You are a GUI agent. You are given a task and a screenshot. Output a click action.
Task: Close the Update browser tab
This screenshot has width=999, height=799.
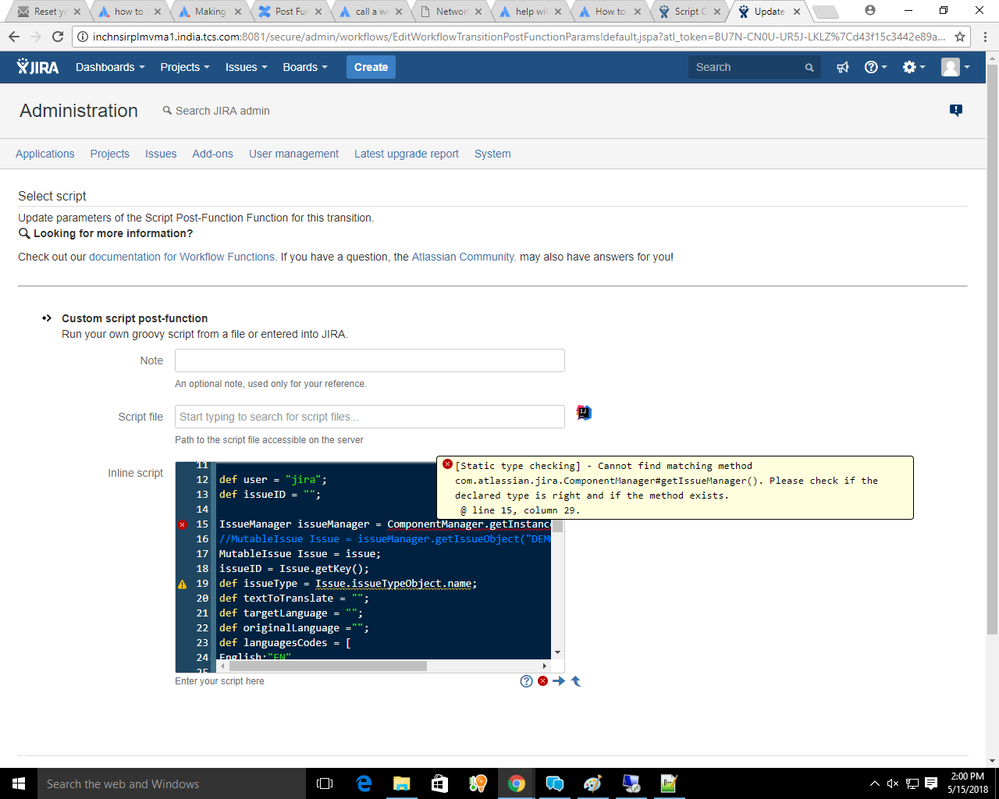tap(796, 11)
